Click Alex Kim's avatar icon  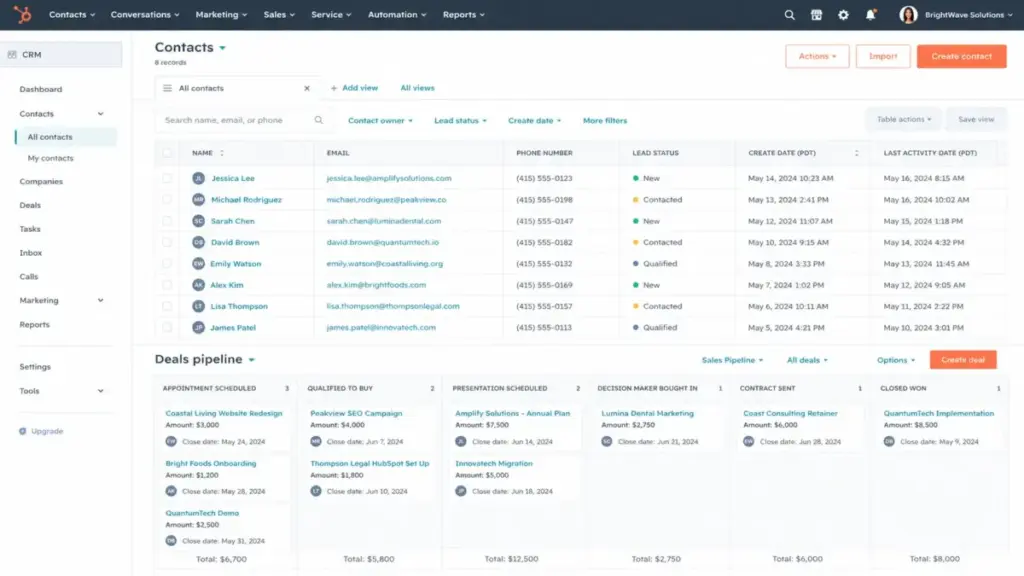point(199,285)
